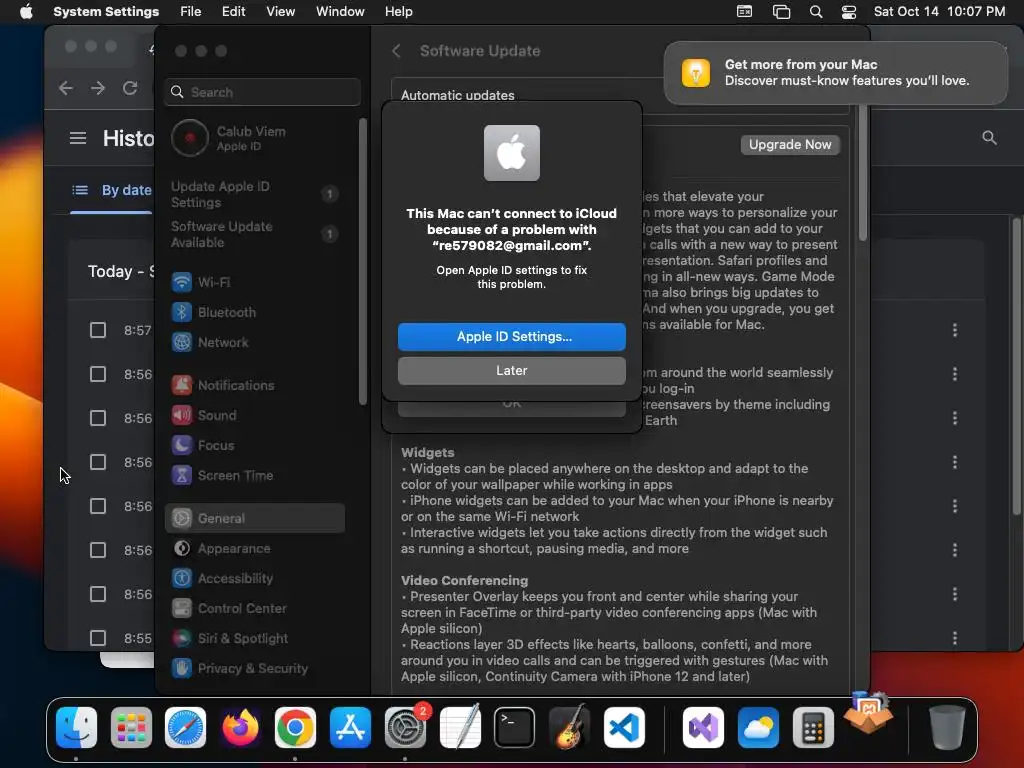This screenshot has width=1024, height=768.
Task: Select Notifications in settings sidebar
Action: click(255, 385)
